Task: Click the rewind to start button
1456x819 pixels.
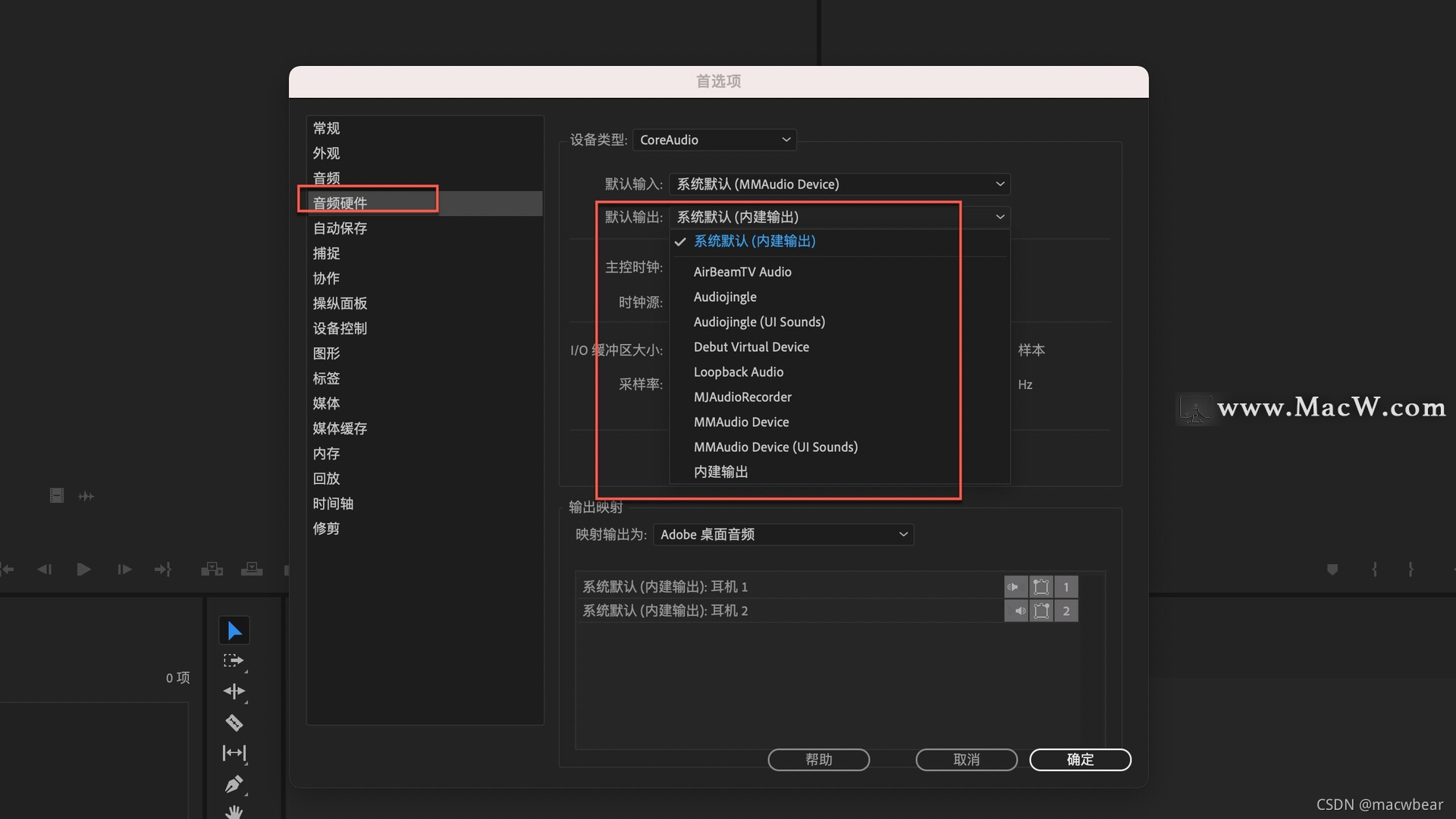Action: point(8,569)
